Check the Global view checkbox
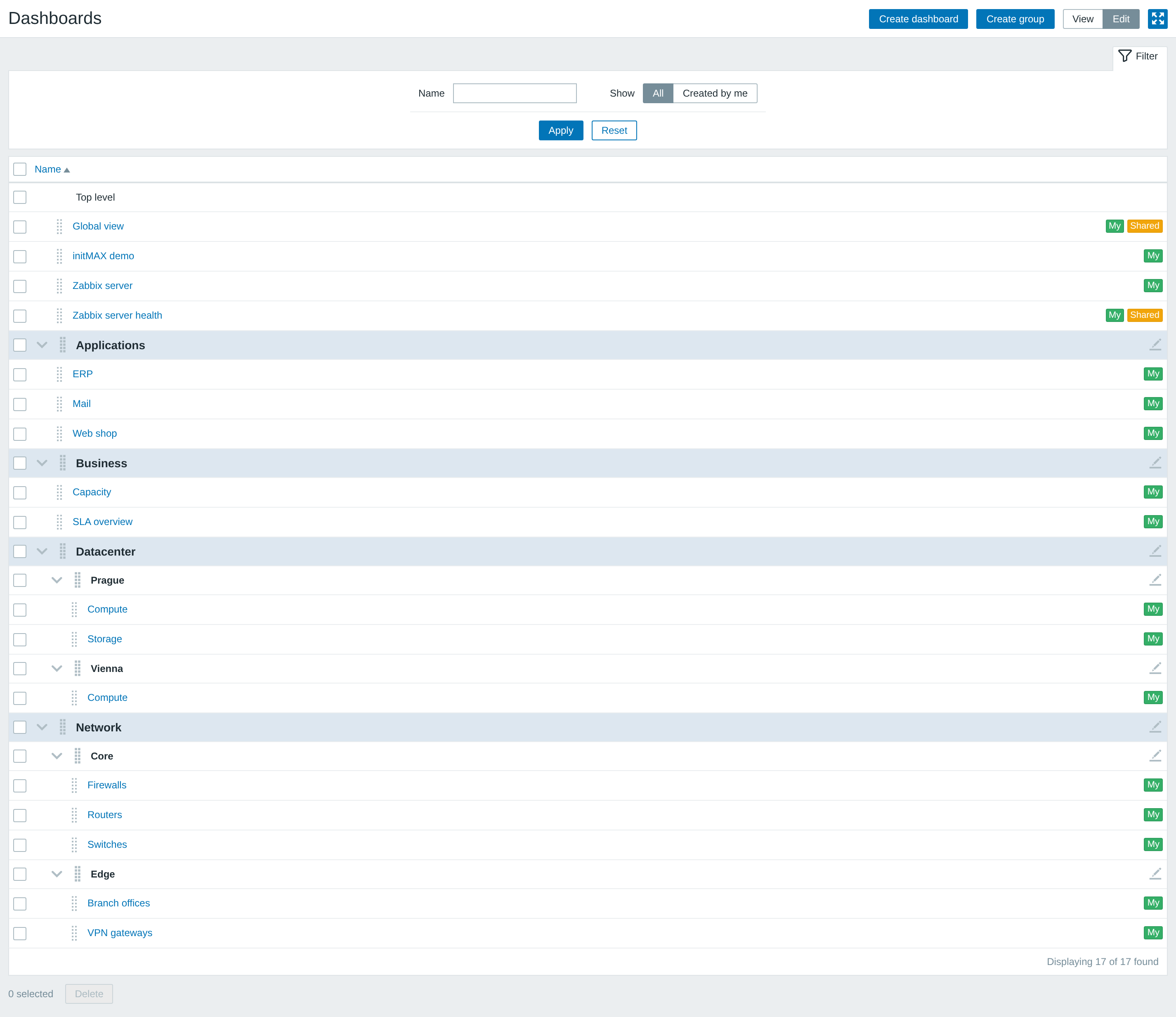The image size is (1176, 1017). (x=20, y=227)
